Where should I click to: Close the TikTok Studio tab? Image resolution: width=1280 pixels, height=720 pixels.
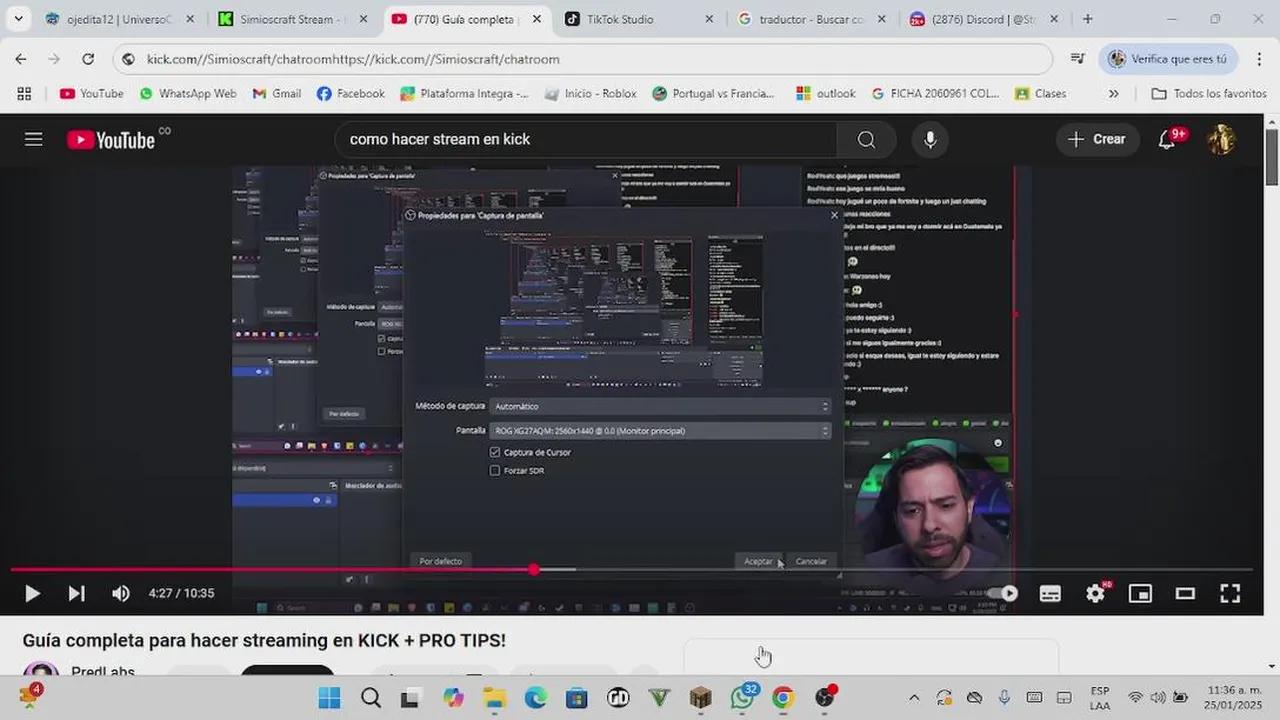tap(709, 19)
